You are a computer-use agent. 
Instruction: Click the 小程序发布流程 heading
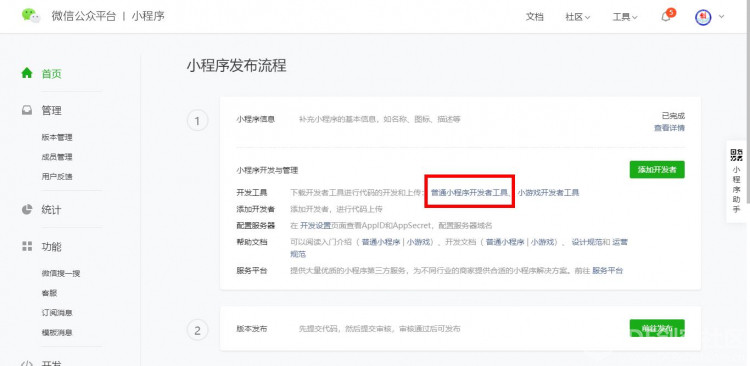coord(236,66)
